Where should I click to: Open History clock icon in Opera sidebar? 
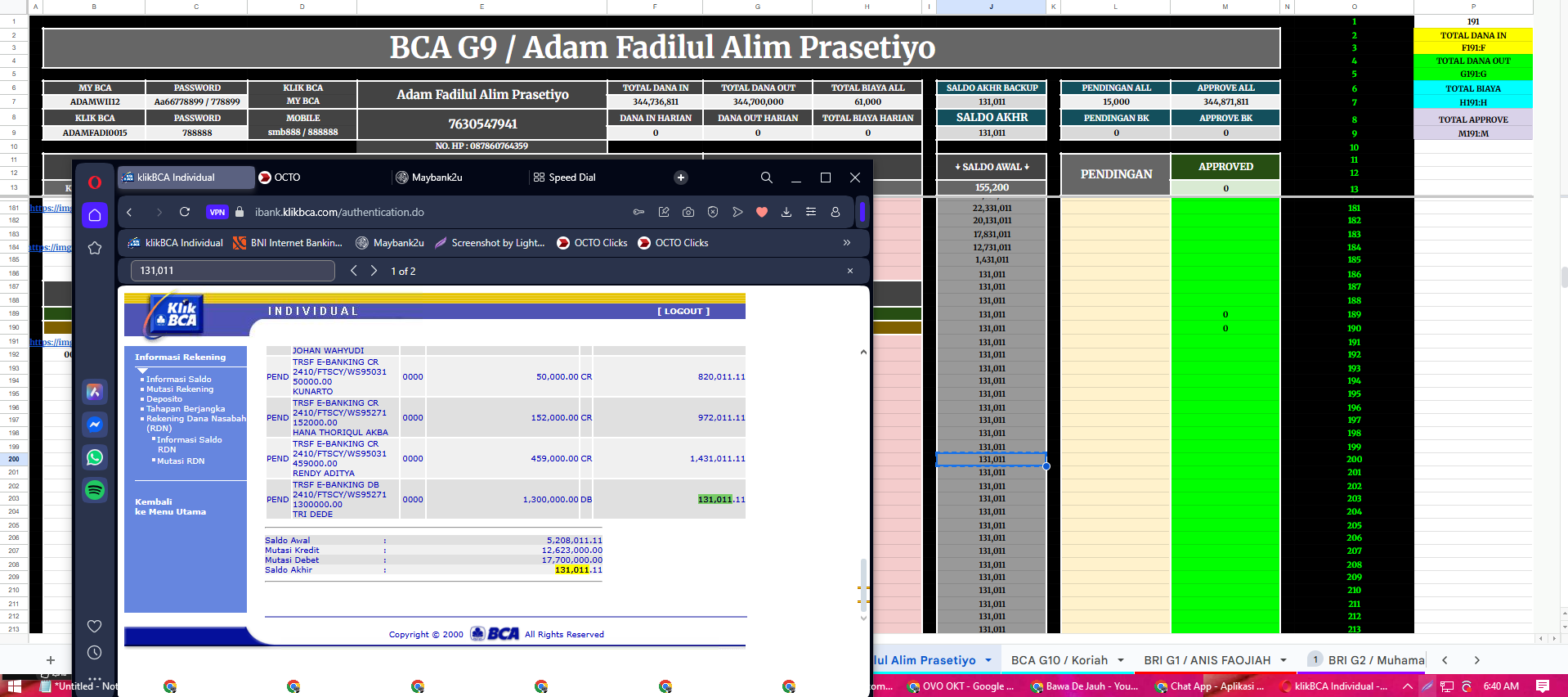pyautogui.click(x=95, y=653)
